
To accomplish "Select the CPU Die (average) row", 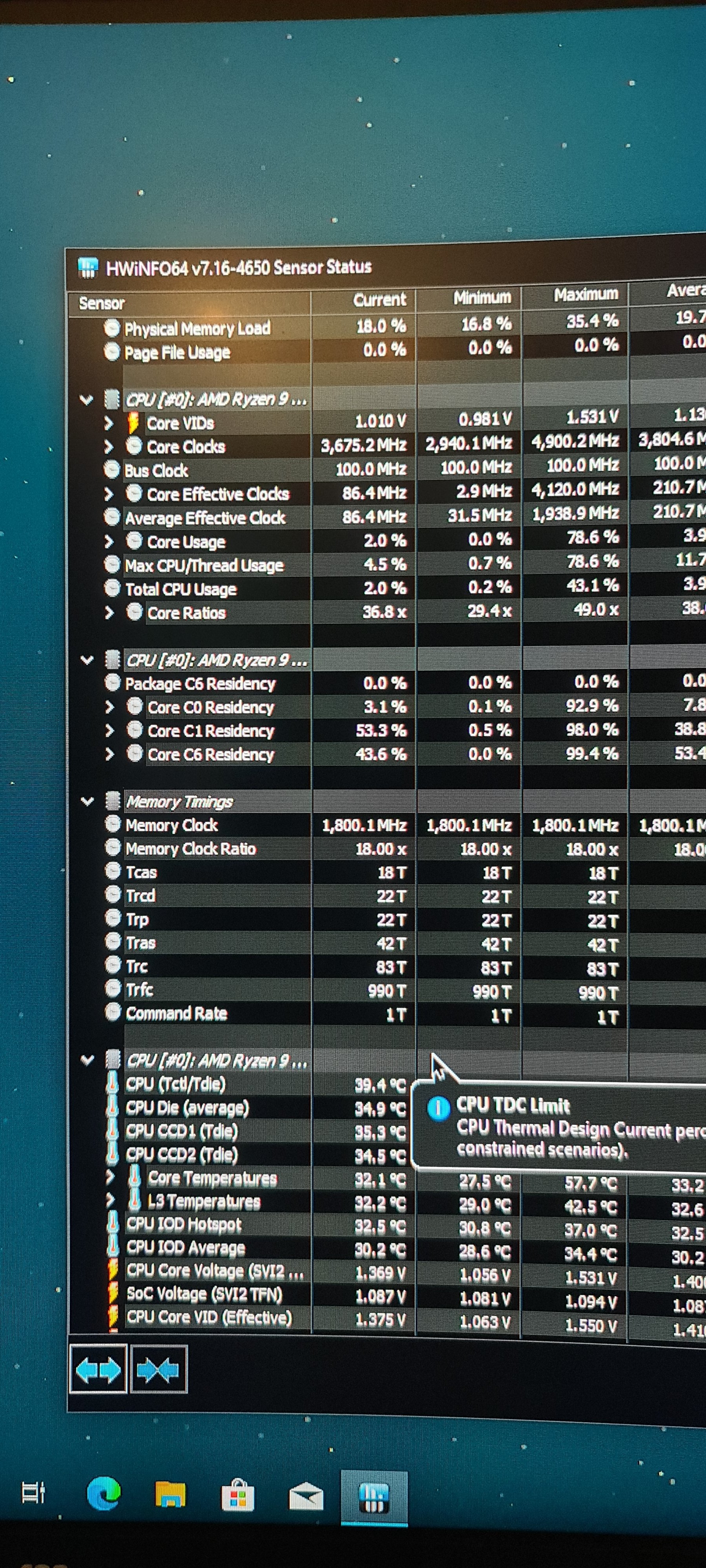I will click(187, 1107).
